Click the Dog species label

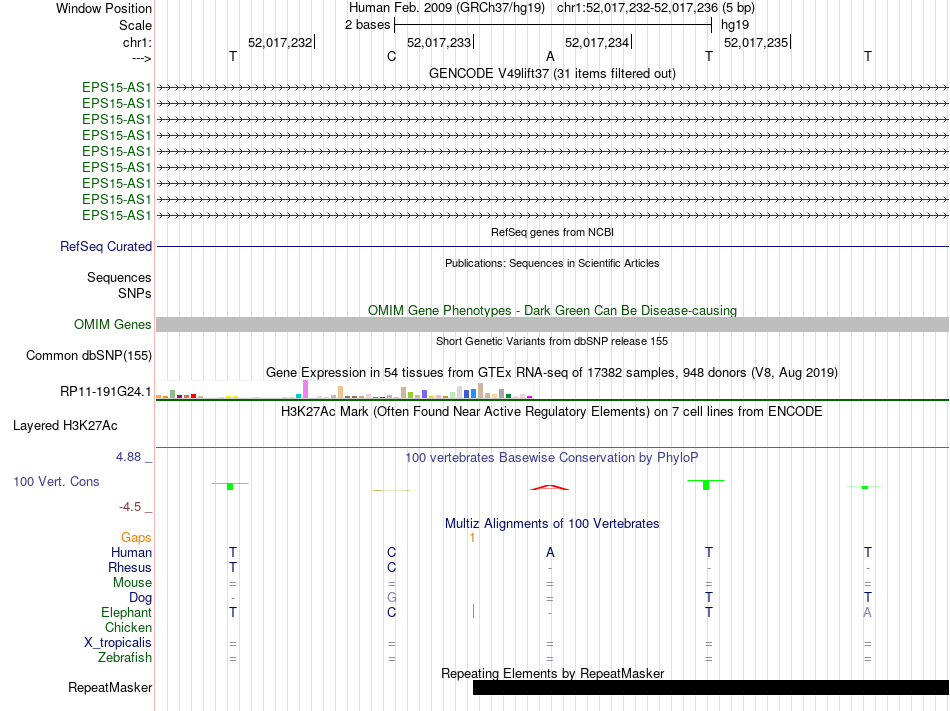140,598
